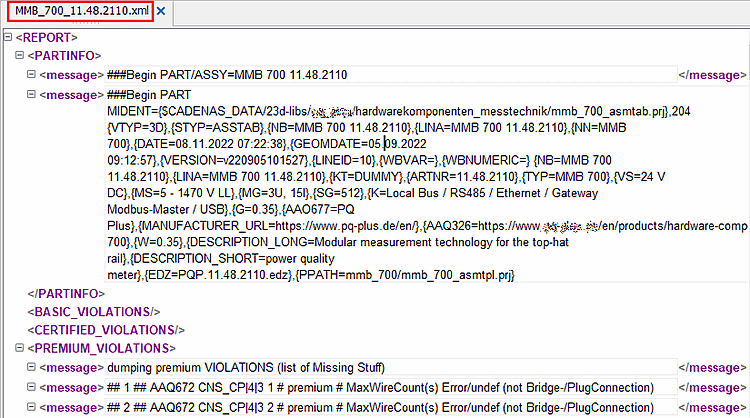
Task: Click inside the long MIDENT message text field
Action: (426, 185)
